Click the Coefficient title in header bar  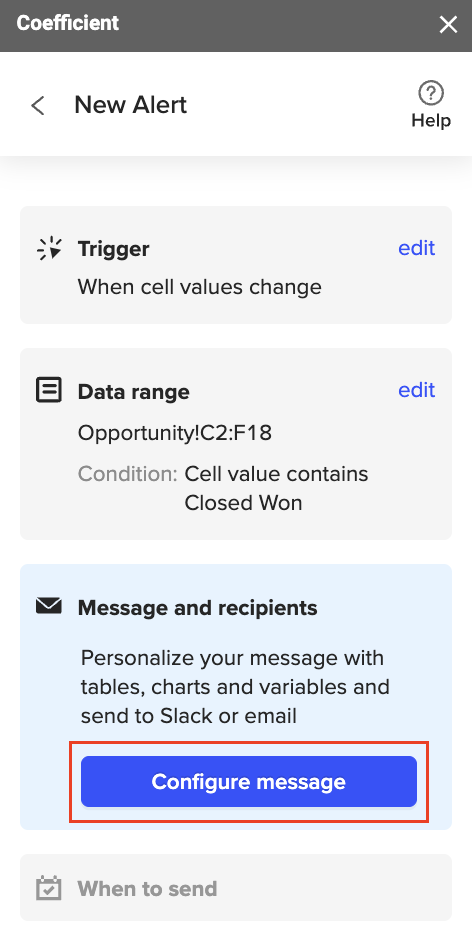(x=68, y=23)
